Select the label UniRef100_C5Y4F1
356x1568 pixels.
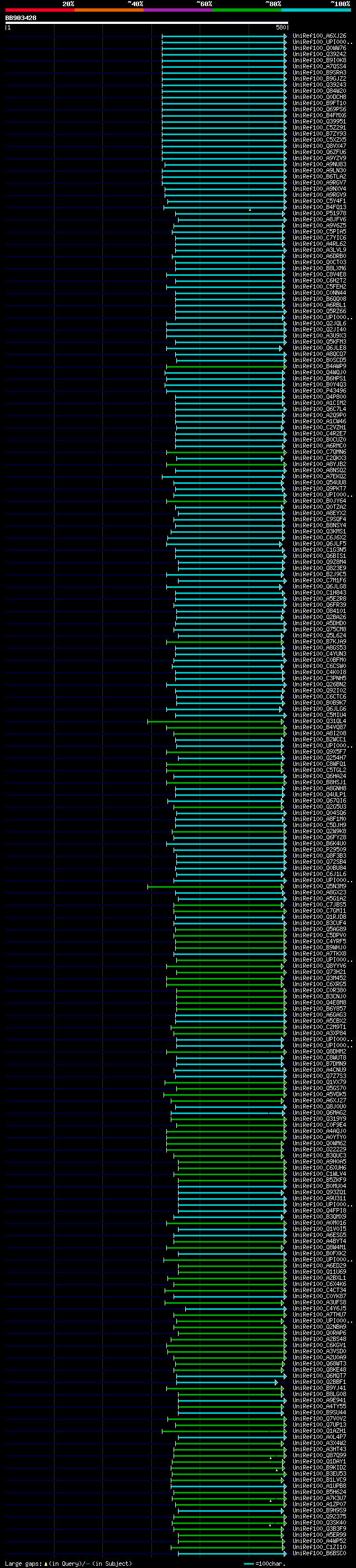[x=319, y=201]
